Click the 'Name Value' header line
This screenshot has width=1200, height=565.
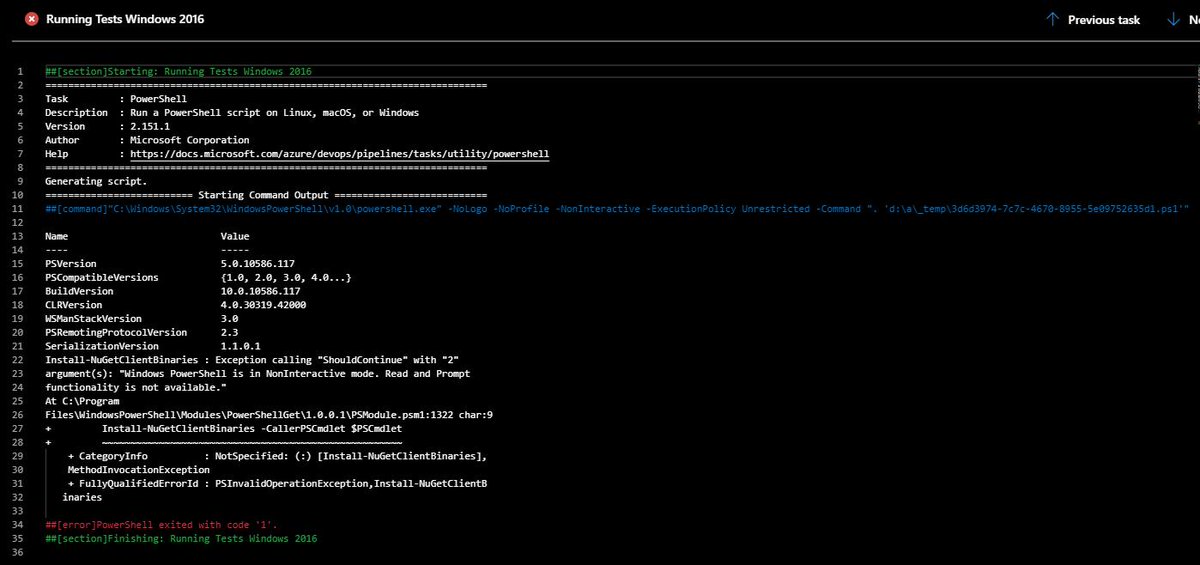pos(147,236)
